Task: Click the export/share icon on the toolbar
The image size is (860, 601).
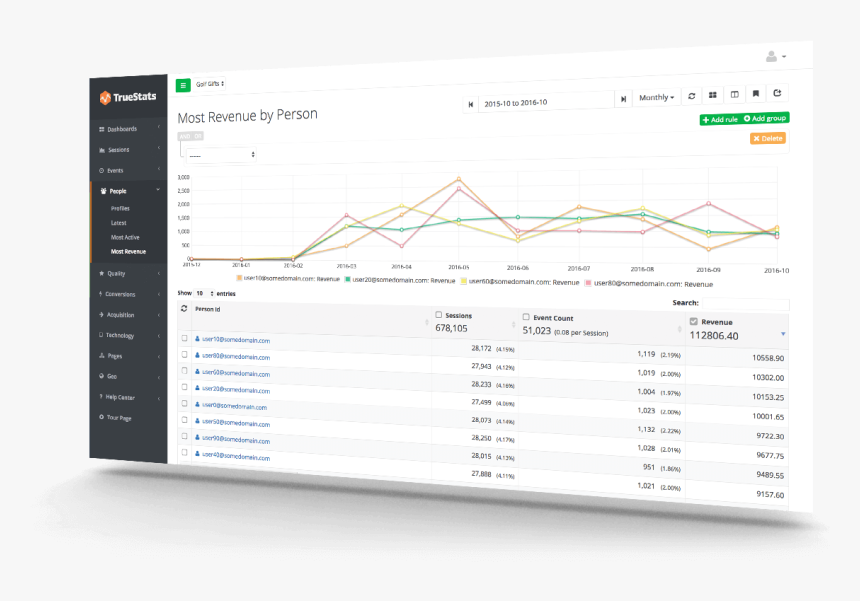Action: 778,93
